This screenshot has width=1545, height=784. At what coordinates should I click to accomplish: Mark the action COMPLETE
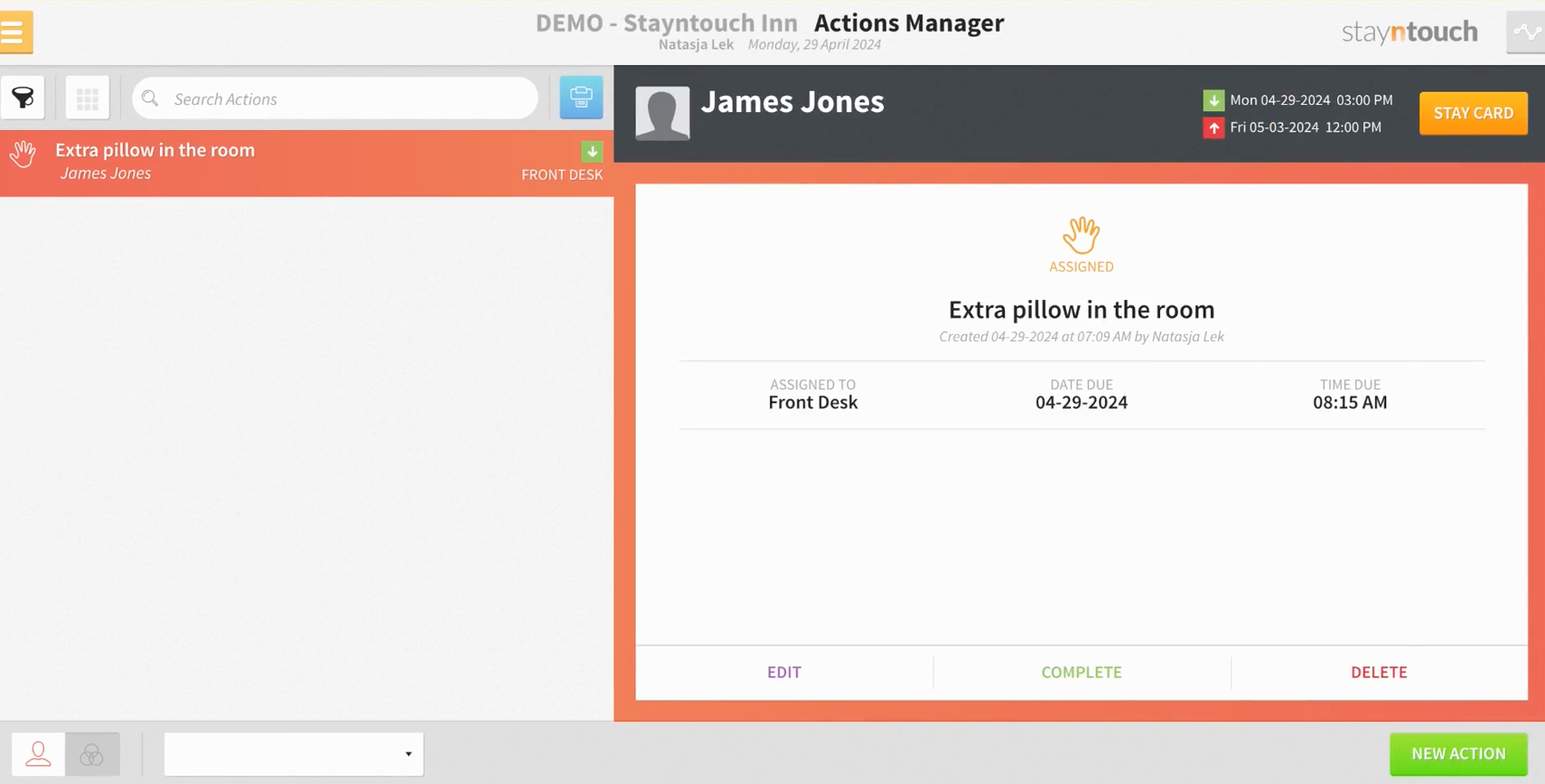pyautogui.click(x=1081, y=672)
